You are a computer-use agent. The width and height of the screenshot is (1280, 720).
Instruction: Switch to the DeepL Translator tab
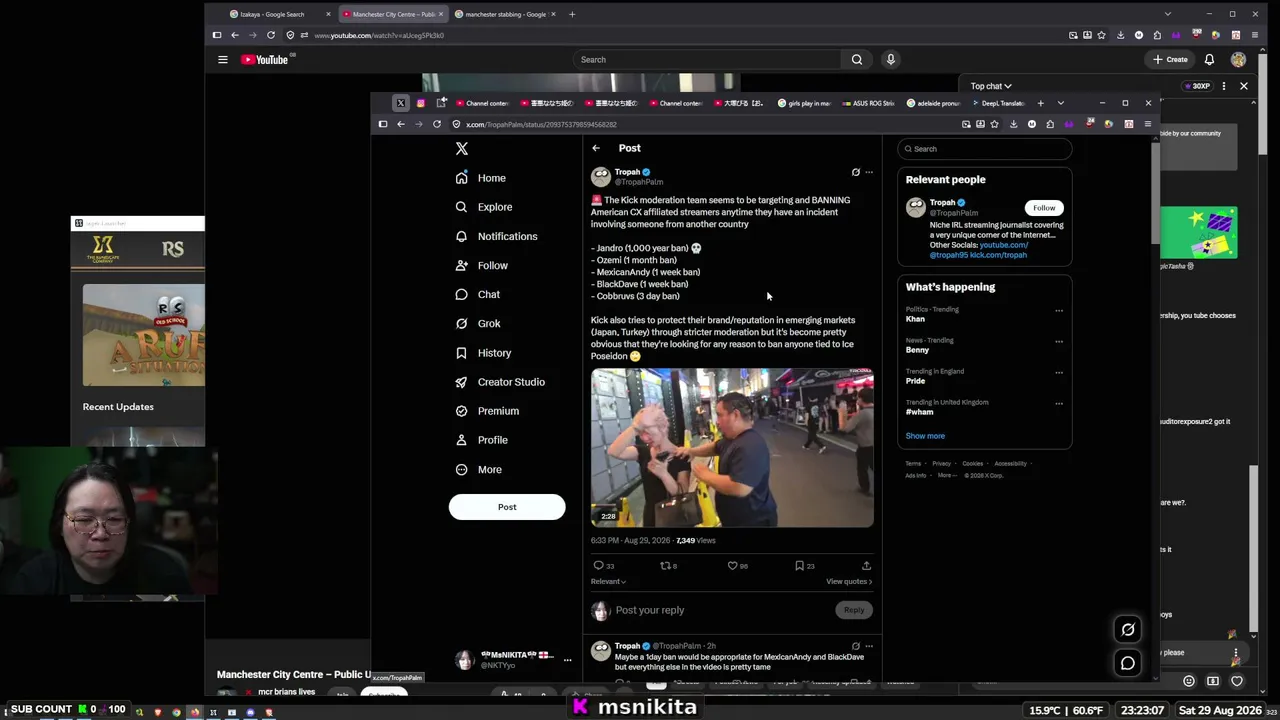tap(1000, 103)
